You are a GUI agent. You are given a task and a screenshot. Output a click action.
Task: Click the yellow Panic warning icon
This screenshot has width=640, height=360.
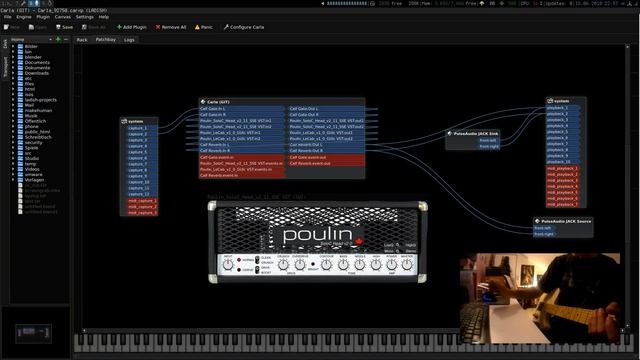pyautogui.click(x=197, y=27)
